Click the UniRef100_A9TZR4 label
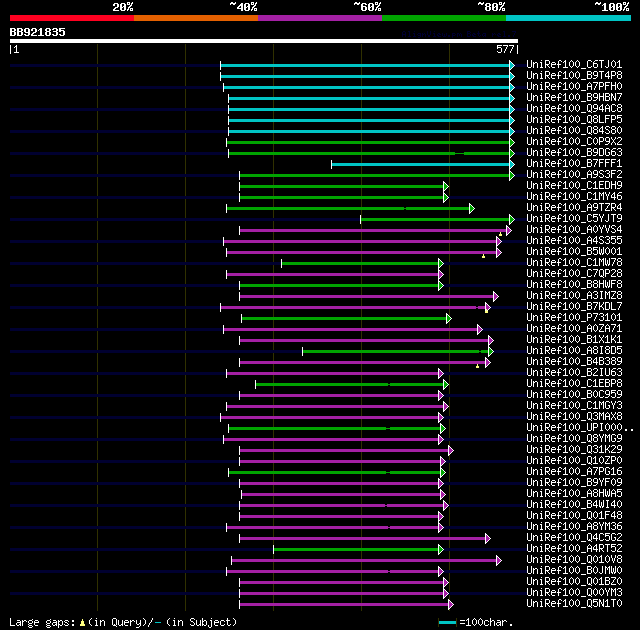The image size is (640, 630). pyautogui.click(x=574, y=208)
